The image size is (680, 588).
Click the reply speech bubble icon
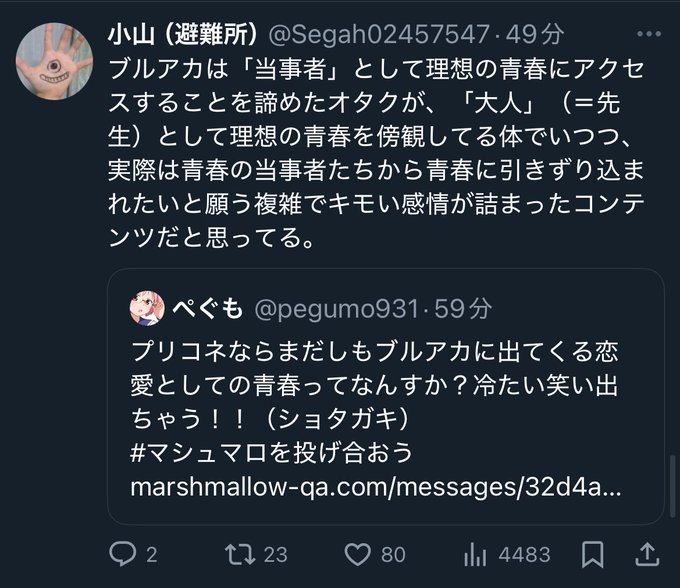click(121, 553)
